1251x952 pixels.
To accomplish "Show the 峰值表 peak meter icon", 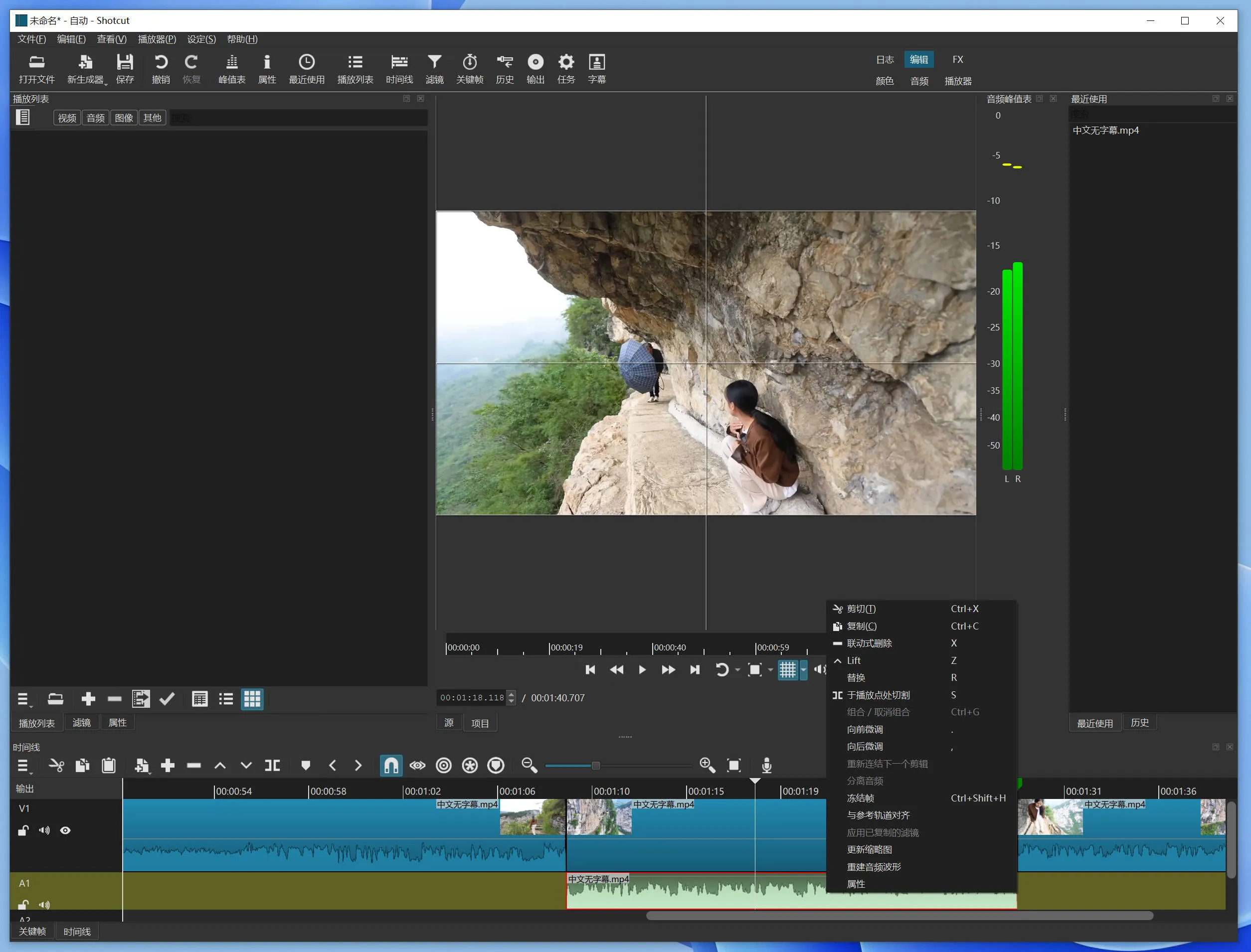I will point(231,68).
